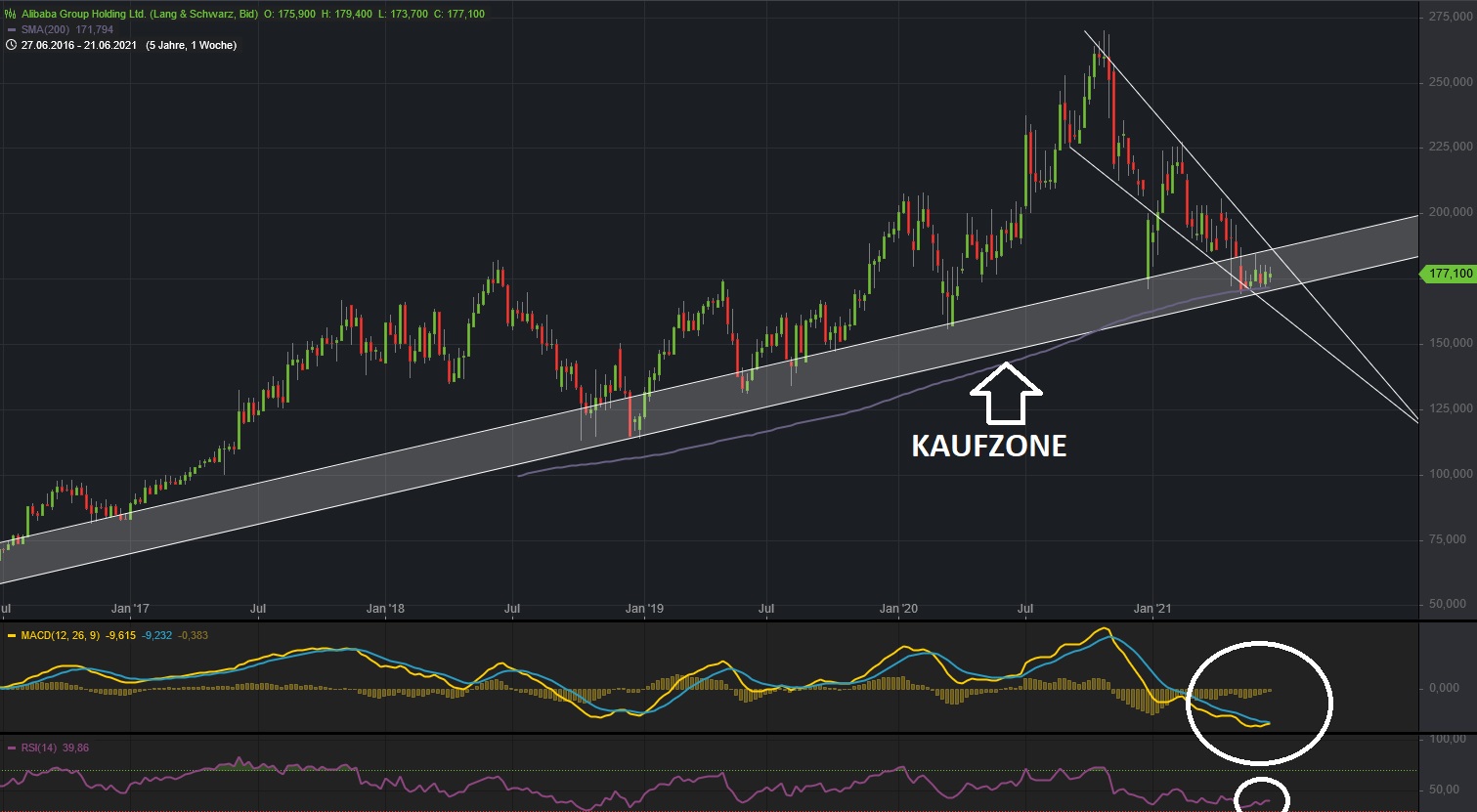Open the clock icon for timeframe settings
The image size is (1477, 812).
click(x=11, y=45)
